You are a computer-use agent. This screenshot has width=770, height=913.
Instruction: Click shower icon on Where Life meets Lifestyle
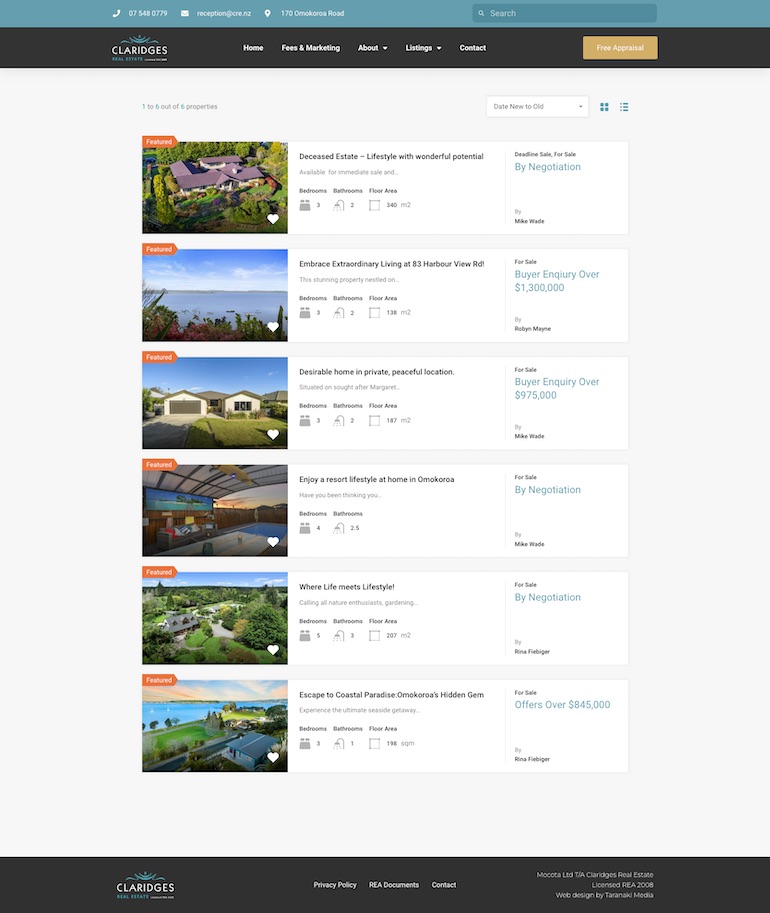point(338,636)
